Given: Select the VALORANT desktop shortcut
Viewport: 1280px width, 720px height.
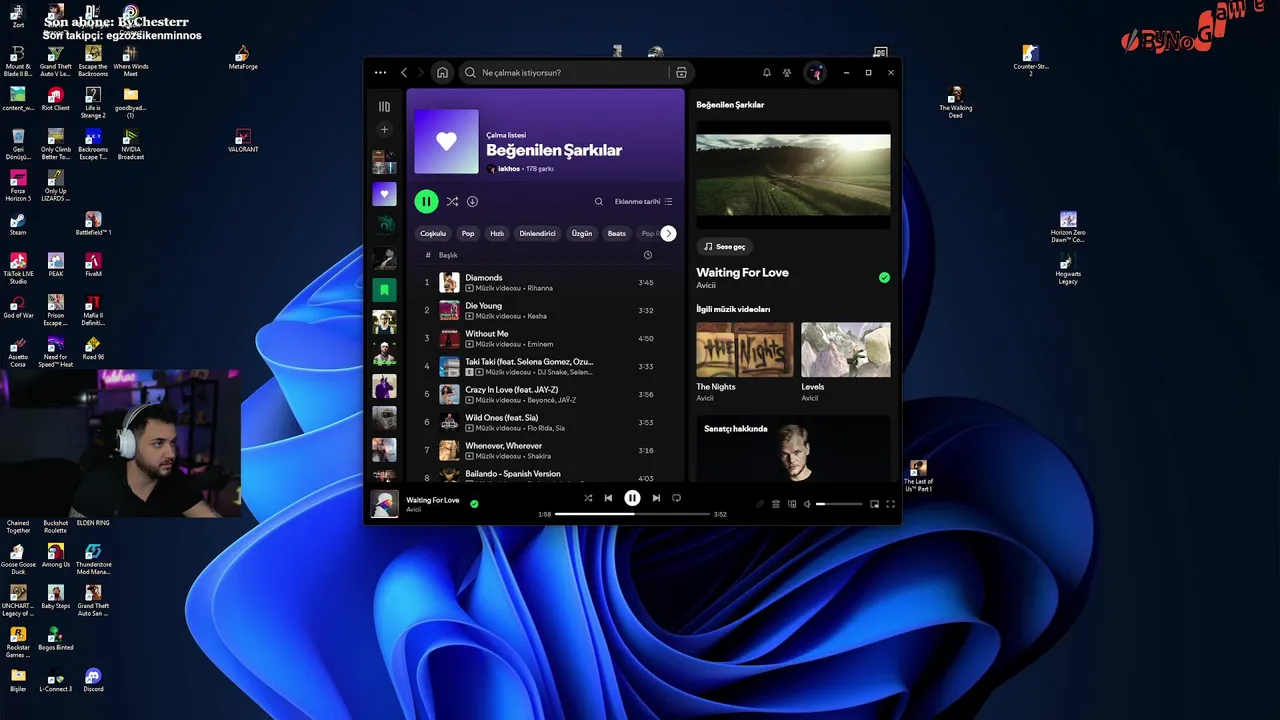Looking at the screenshot, I should (x=243, y=140).
